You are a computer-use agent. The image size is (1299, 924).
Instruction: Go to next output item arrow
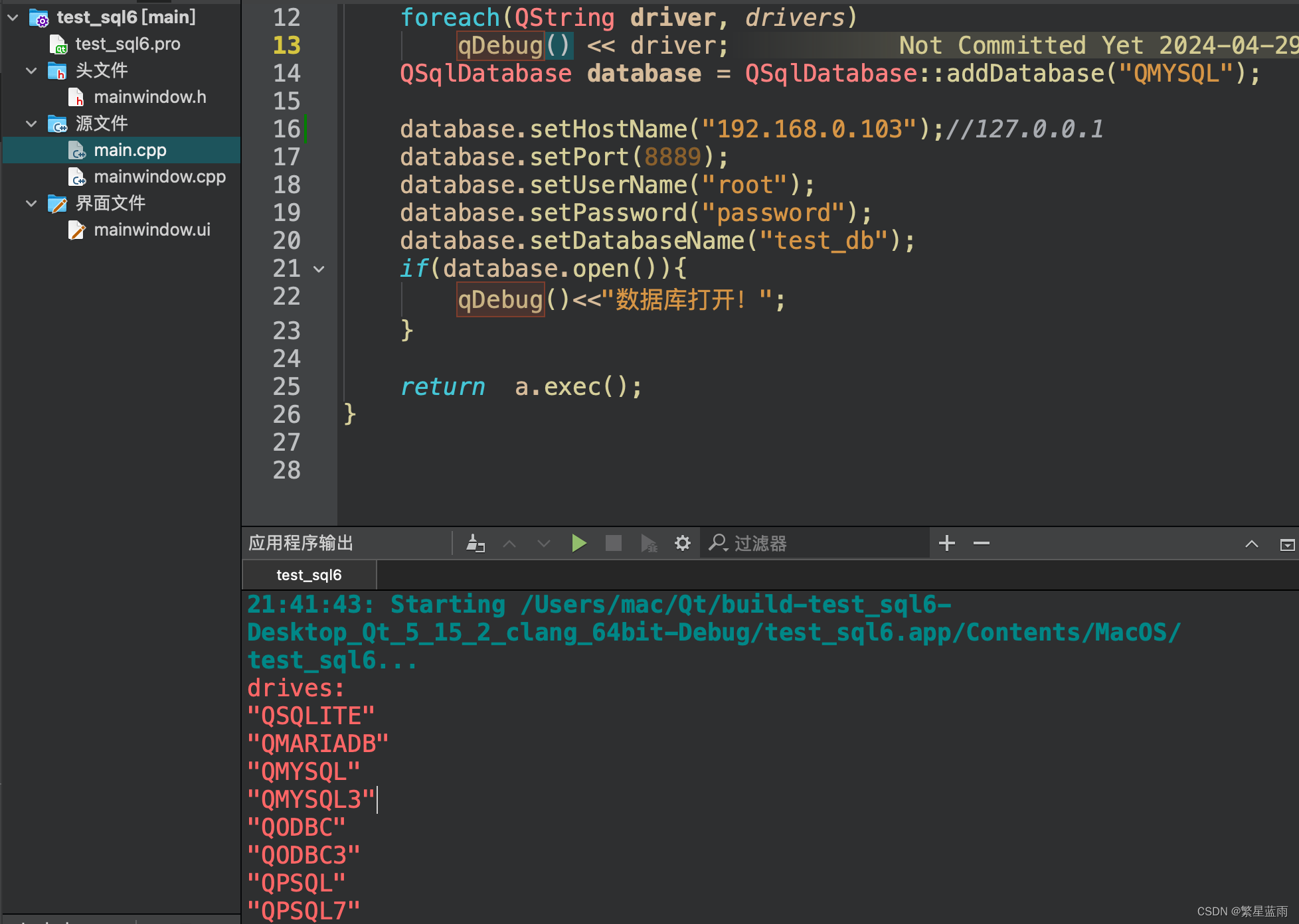click(544, 544)
